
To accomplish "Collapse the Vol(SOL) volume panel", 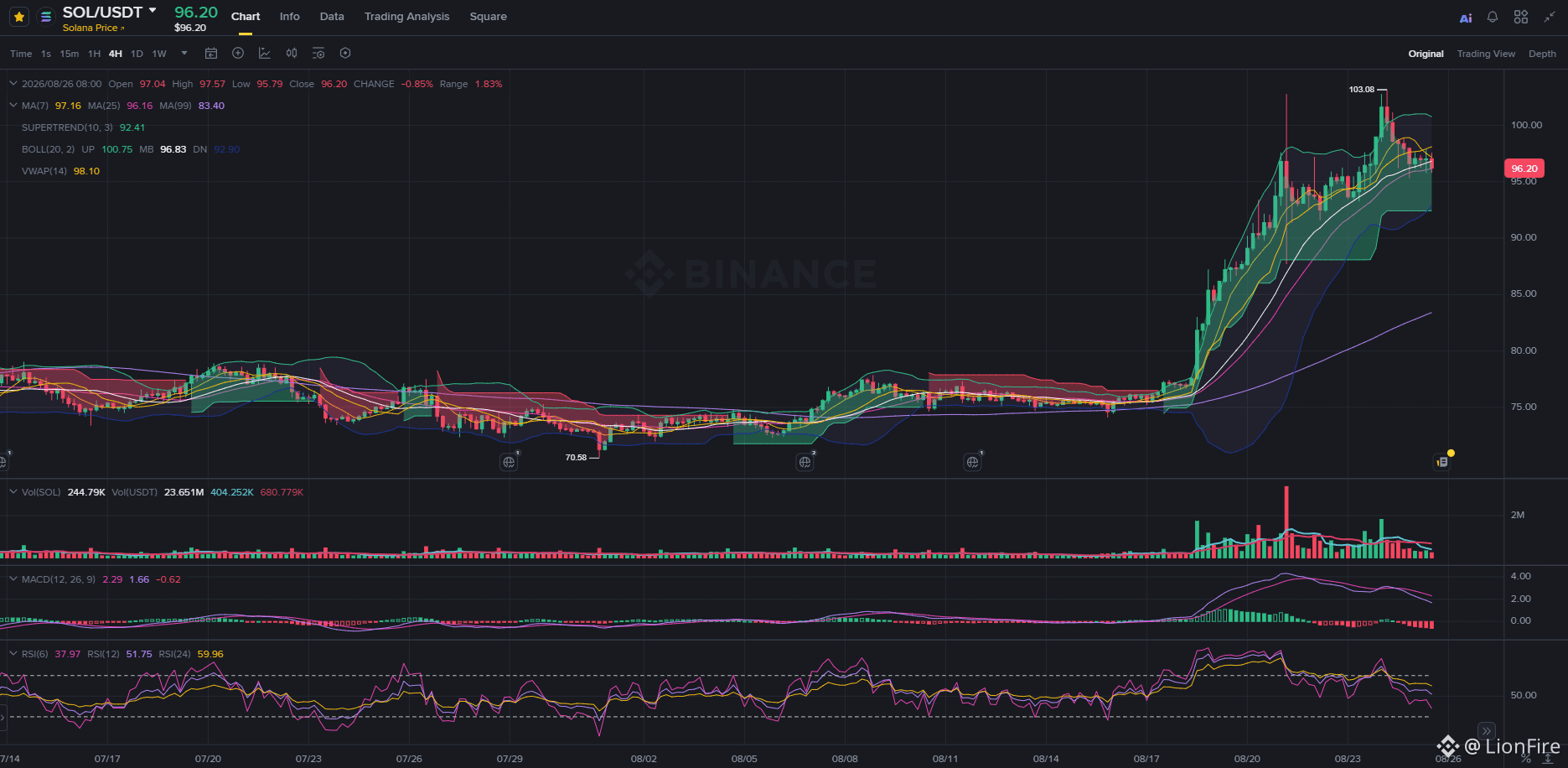I will 13,492.
